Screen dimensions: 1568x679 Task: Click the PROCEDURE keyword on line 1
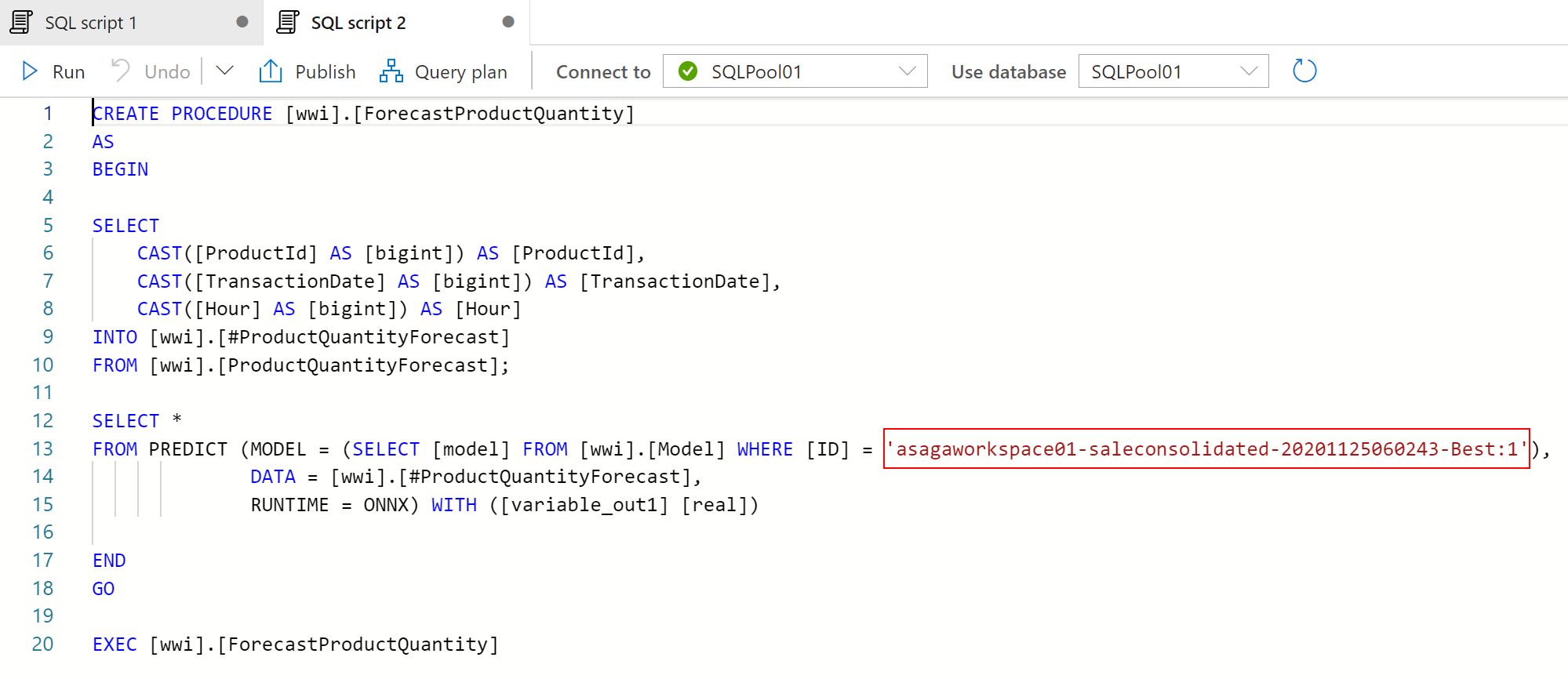click(222, 114)
